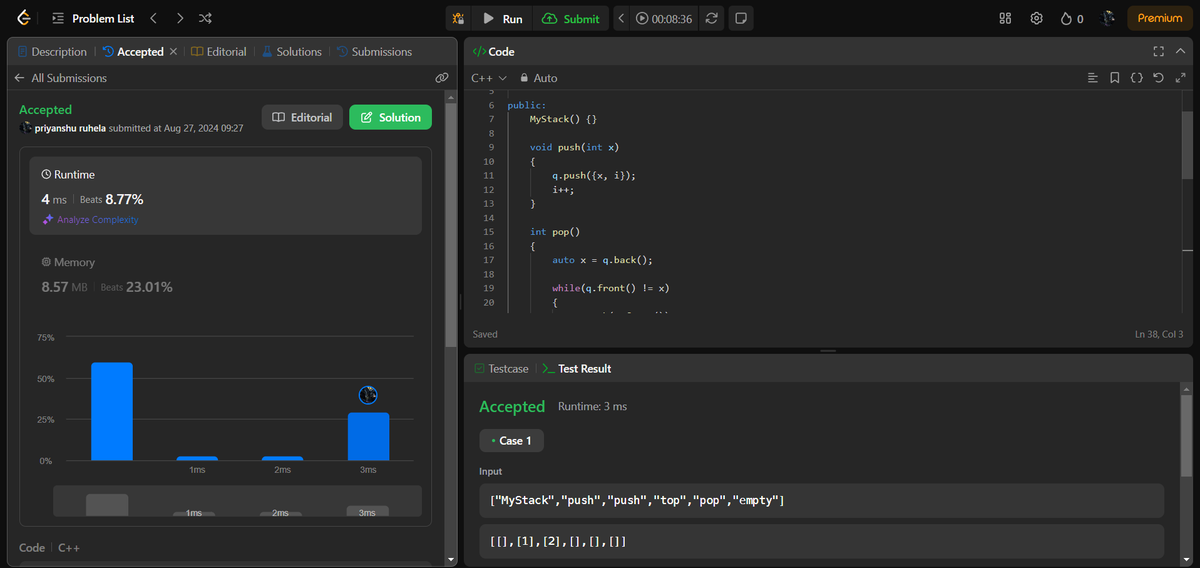Select the Test Result tab

pyautogui.click(x=577, y=368)
